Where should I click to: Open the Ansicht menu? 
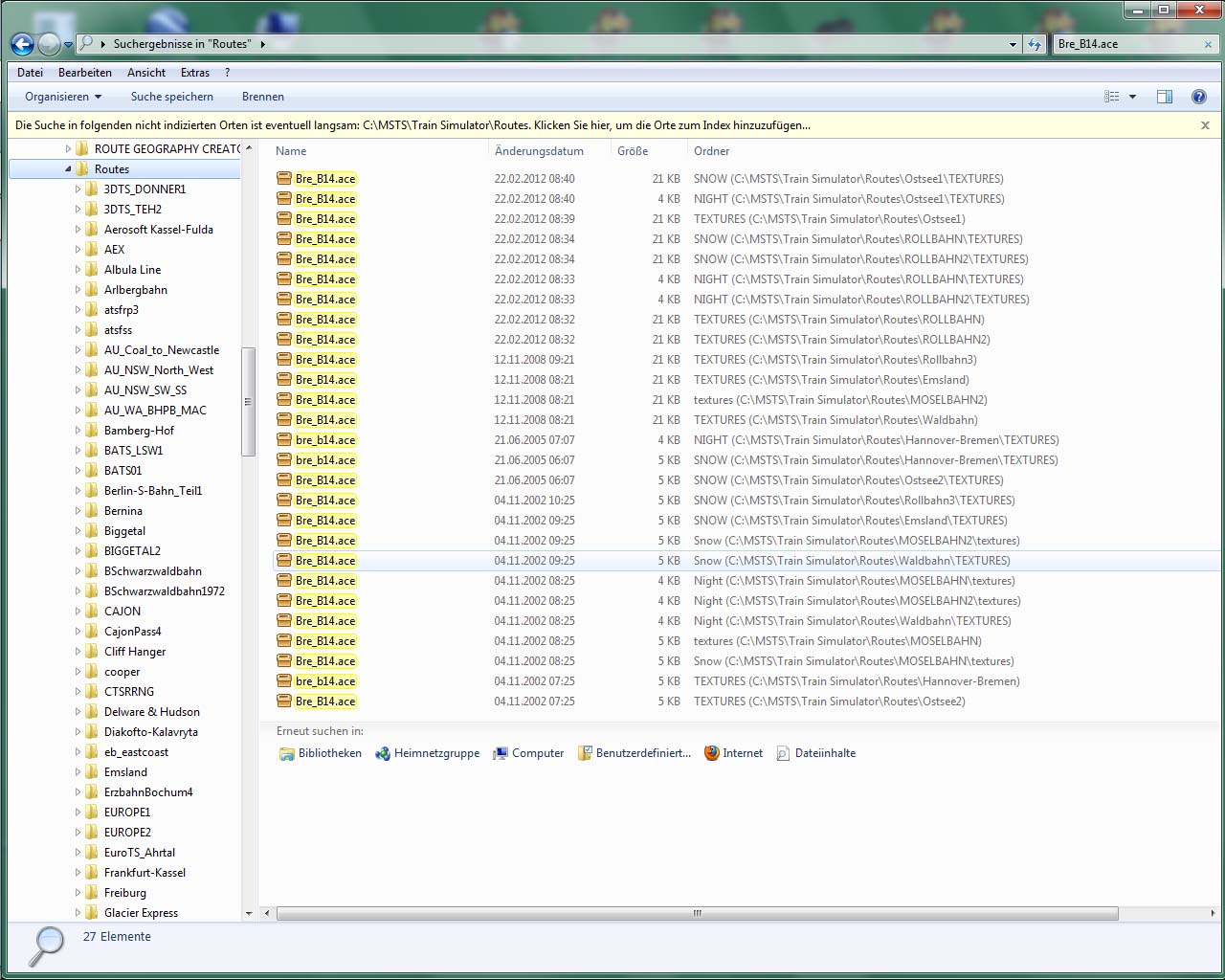[x=145, y=73]
